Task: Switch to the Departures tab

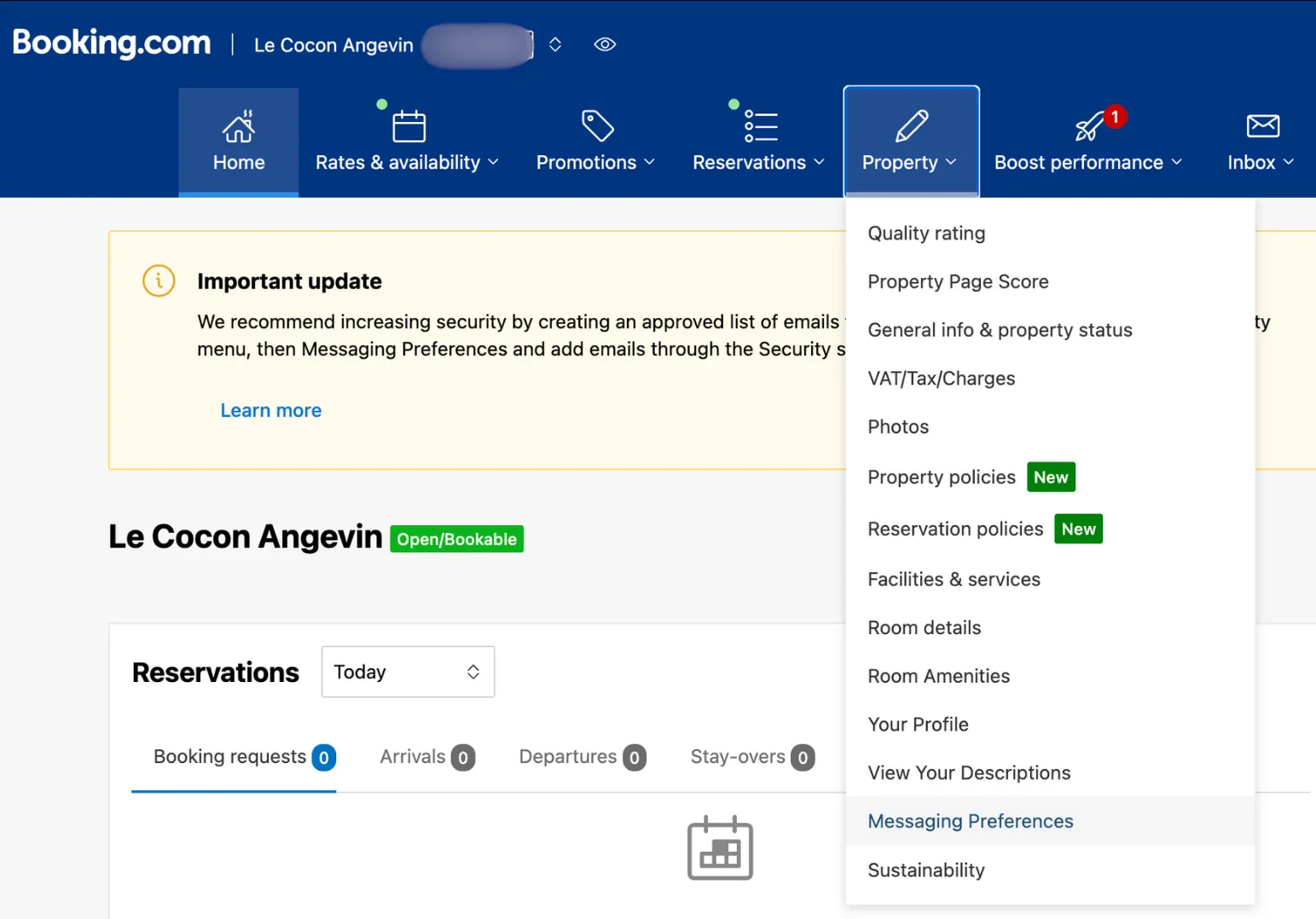Action: (x=583, y=757)
